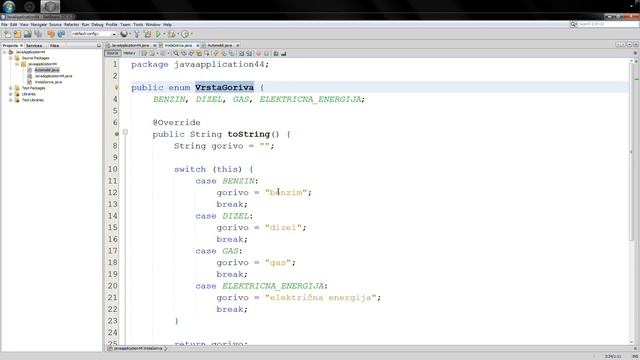Click the Quick Search magnifier icon
This screenshot has width=640, height=360.
coord(573,24)
